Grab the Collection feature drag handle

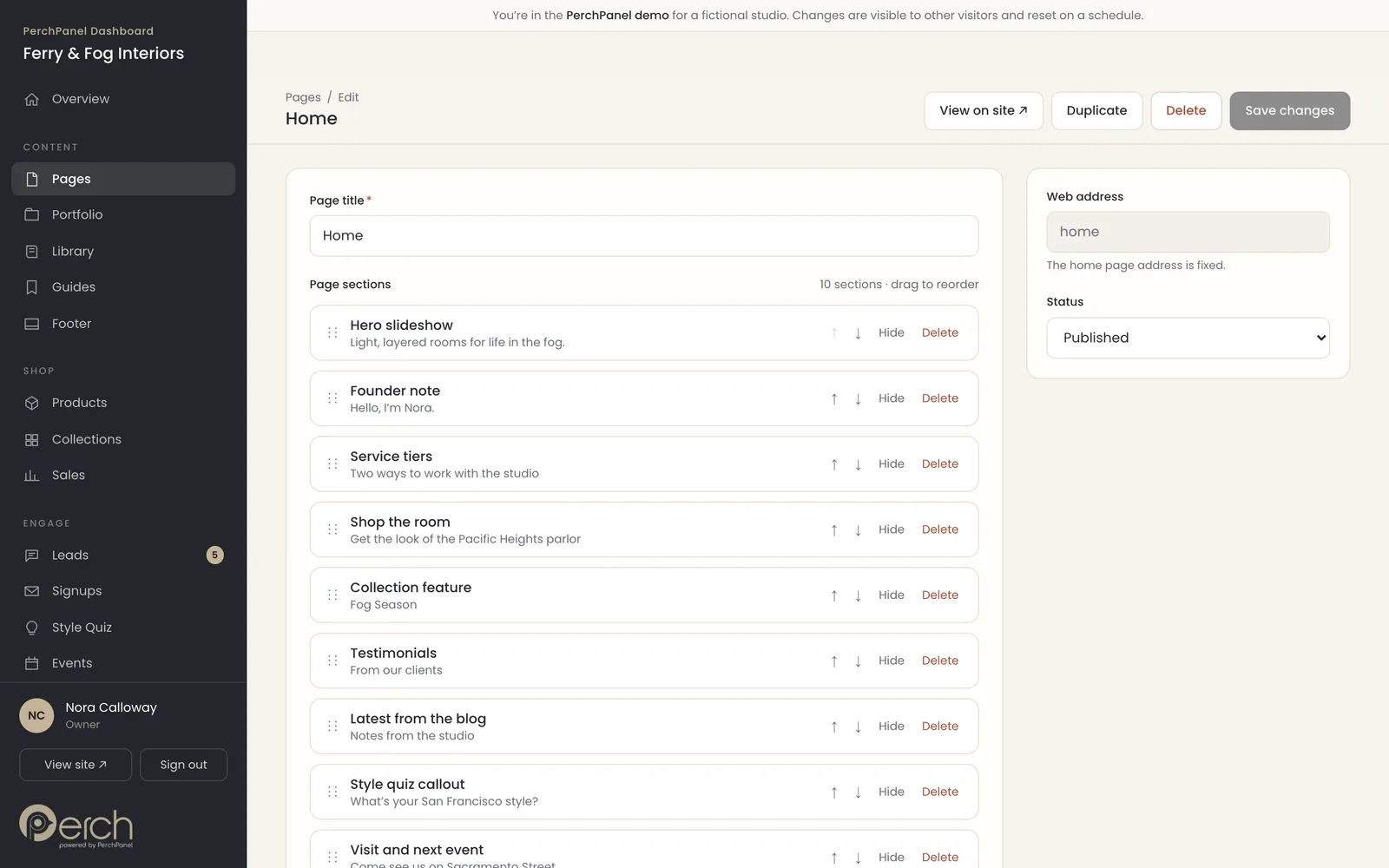[x=332, y=595]
